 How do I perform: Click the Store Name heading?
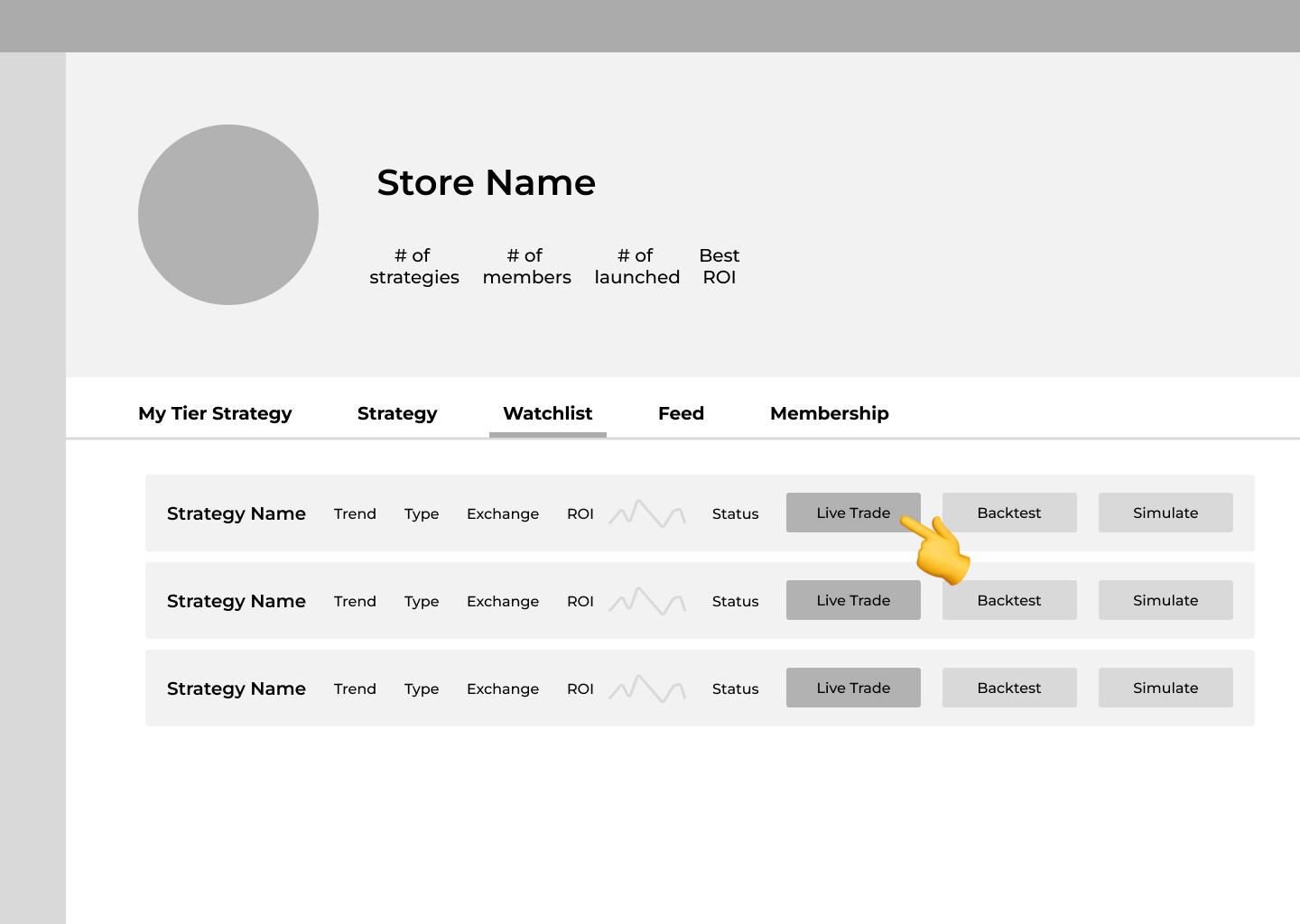pos(486,182)
